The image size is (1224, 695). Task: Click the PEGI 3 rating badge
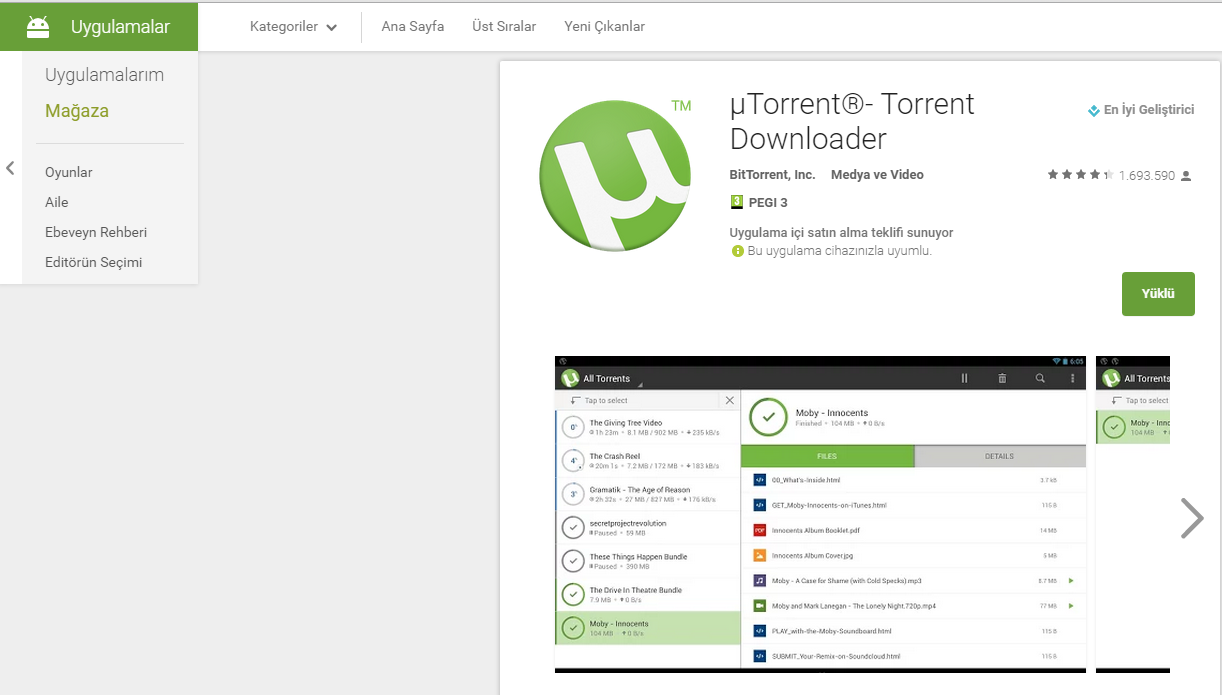[x=759, y=202]
